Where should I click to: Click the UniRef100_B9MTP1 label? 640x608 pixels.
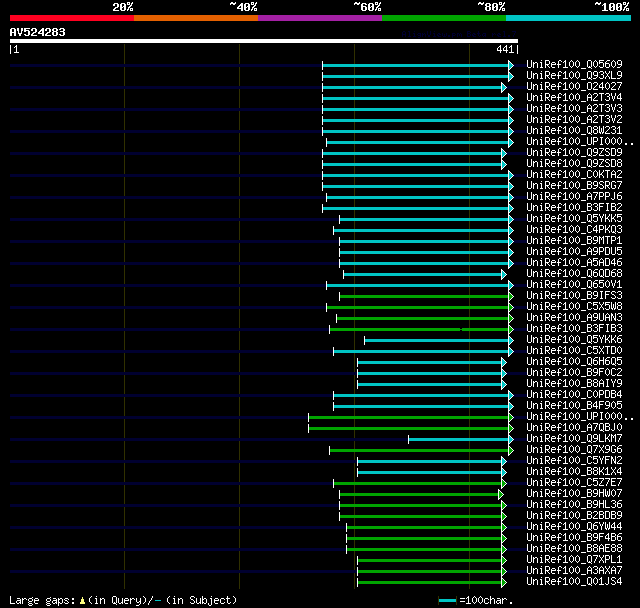click(x=574, y=241)
